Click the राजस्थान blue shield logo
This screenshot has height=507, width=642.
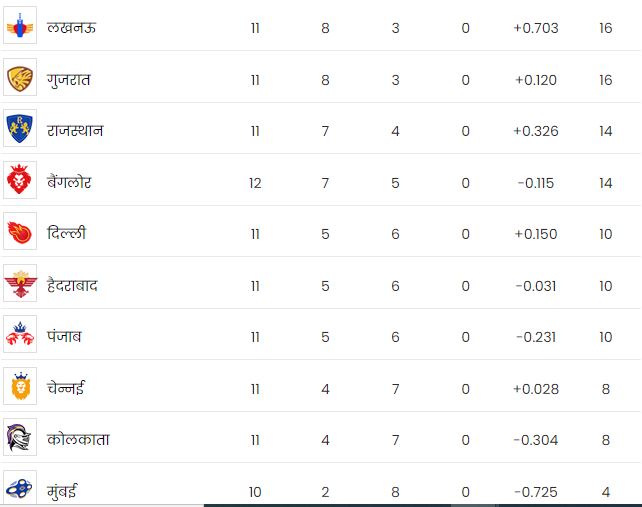click(20, 128)
